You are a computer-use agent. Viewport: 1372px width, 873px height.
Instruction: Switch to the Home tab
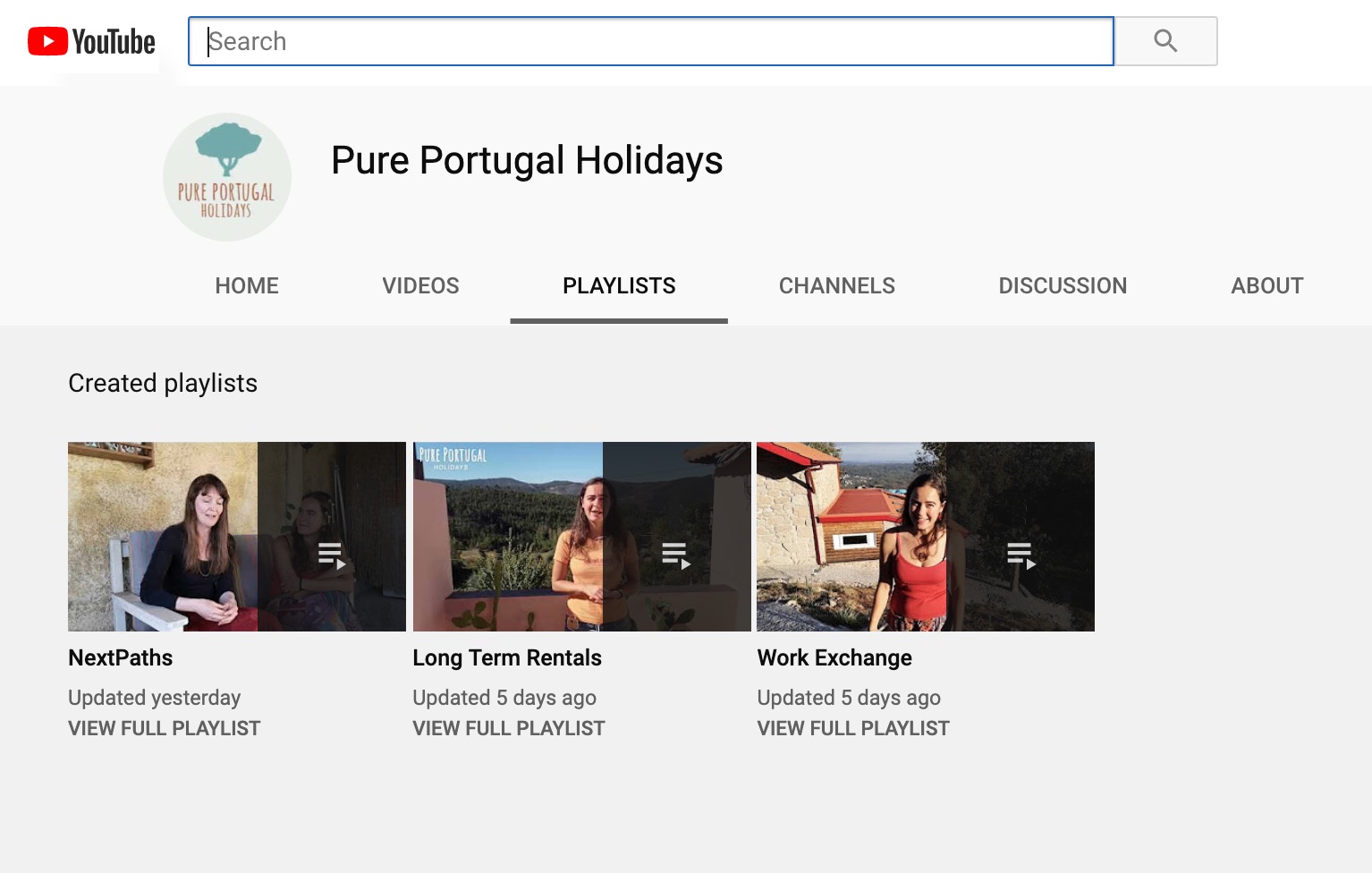click(x=247, y=286)
